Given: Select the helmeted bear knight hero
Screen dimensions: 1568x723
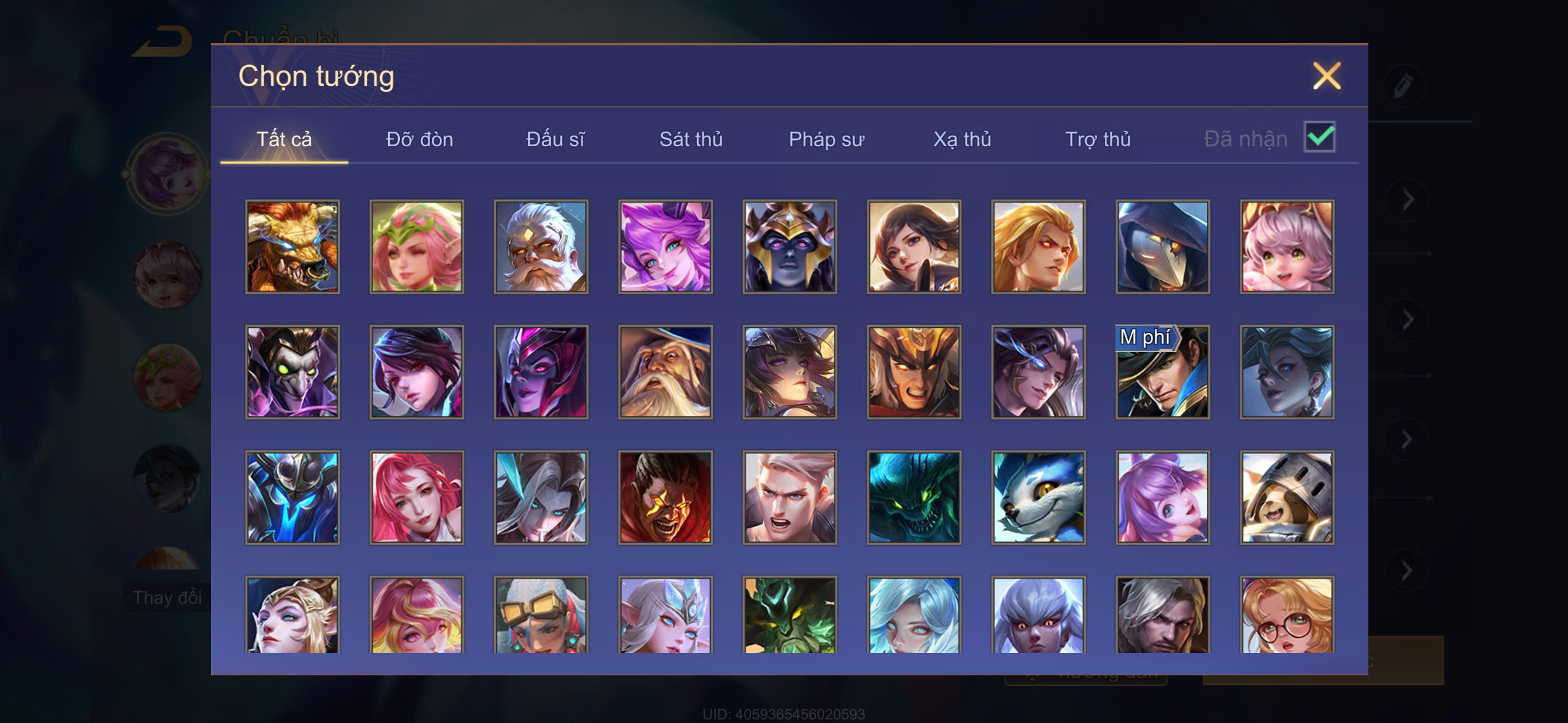Looking at the screenshot, I should point(1287,497).
